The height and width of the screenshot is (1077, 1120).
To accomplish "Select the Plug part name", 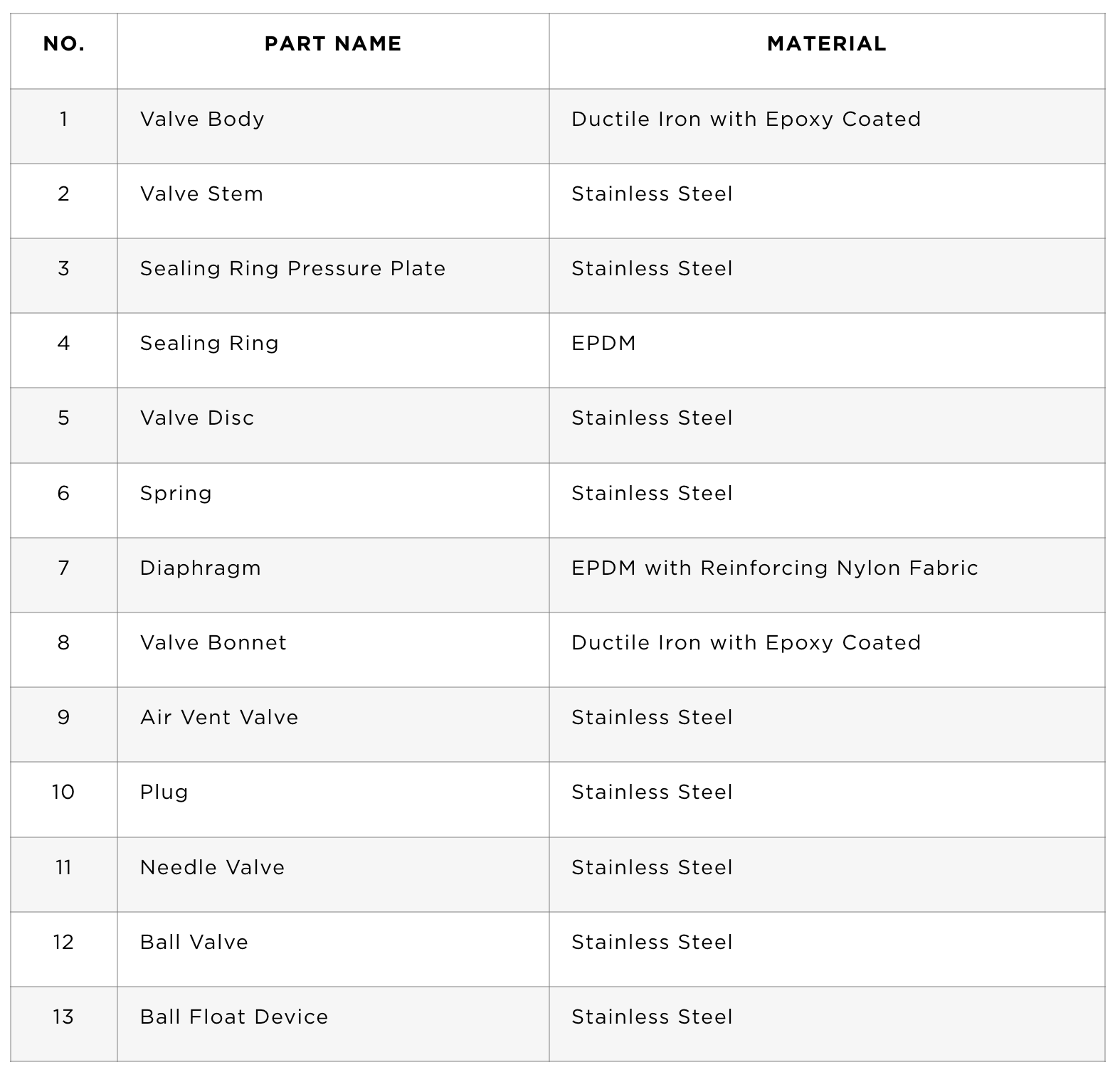I will point(164,792).
